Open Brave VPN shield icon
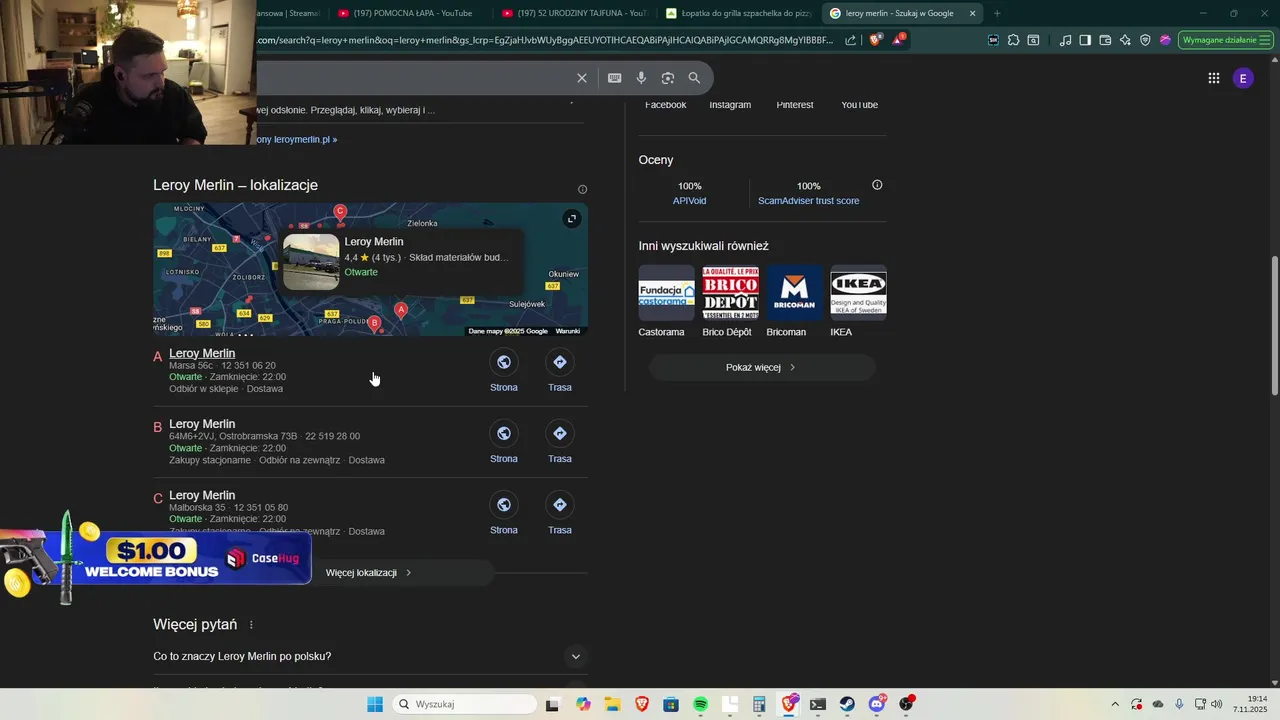Viewport: 1280px width, 720px height. coord(1145,40)
